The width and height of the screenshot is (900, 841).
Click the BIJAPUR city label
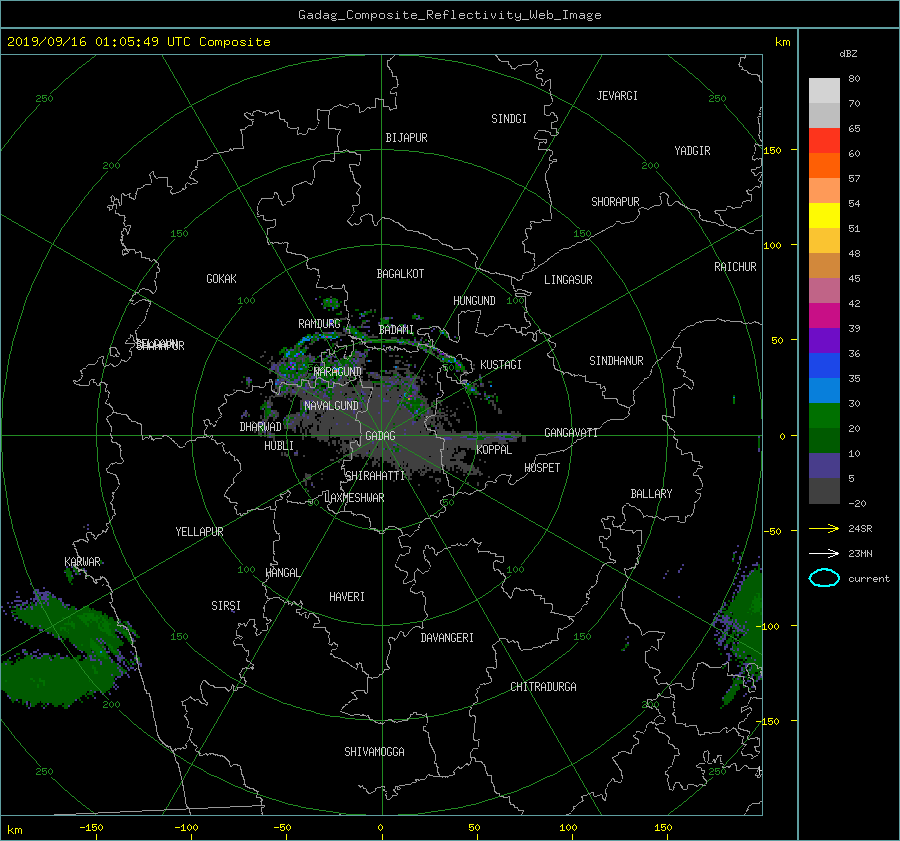click(406, 138)
